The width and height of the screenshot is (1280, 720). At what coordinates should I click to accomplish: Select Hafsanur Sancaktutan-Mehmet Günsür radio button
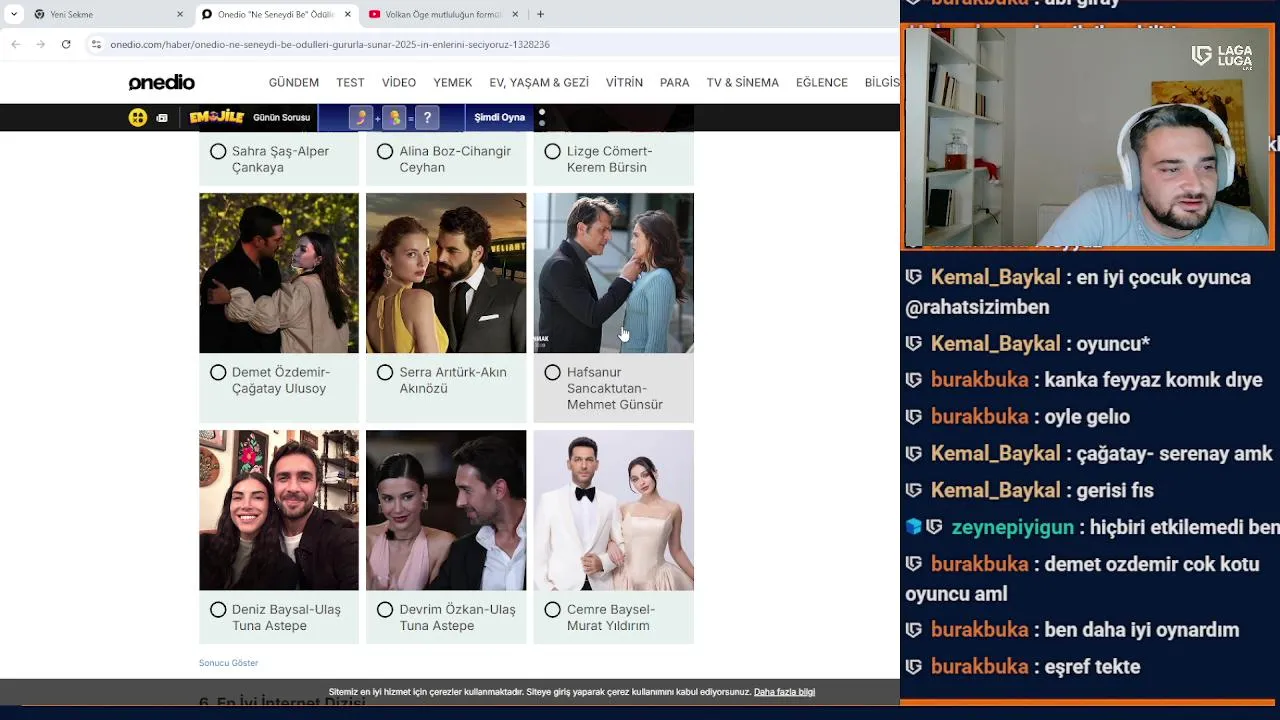(x=552, y=373)
